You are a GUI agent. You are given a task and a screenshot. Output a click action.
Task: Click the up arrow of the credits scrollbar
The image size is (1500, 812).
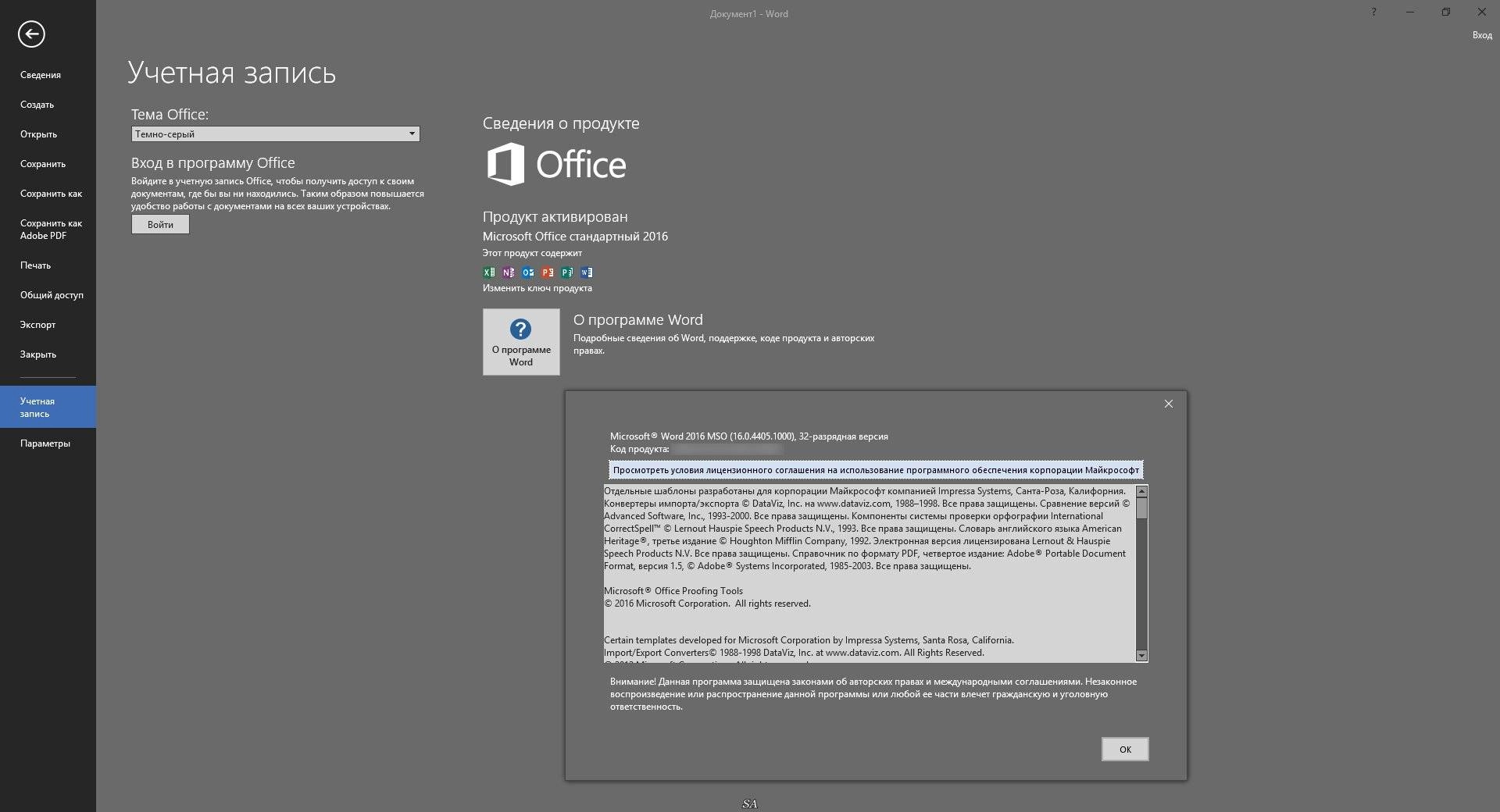[x=1141, y=491]
